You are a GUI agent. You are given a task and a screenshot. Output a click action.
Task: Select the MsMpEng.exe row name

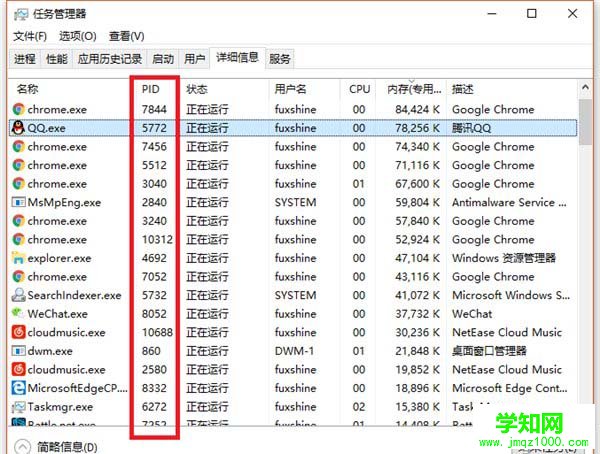coord(64,203)
